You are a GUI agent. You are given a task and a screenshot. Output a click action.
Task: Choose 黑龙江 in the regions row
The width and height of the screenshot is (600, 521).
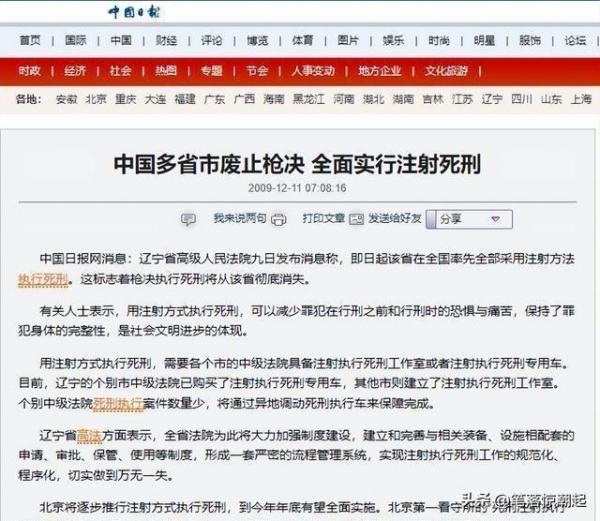[310, 100]
